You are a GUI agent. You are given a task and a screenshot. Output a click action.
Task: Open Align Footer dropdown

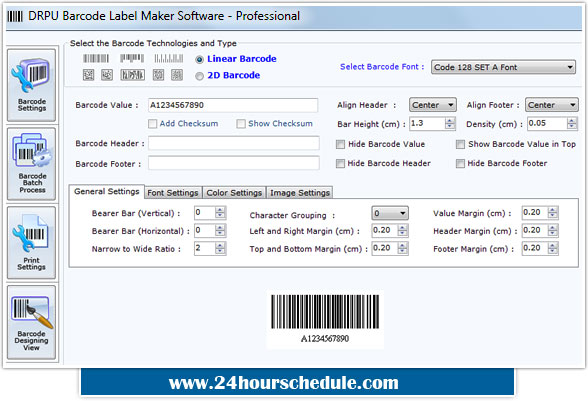coord(552,105)
